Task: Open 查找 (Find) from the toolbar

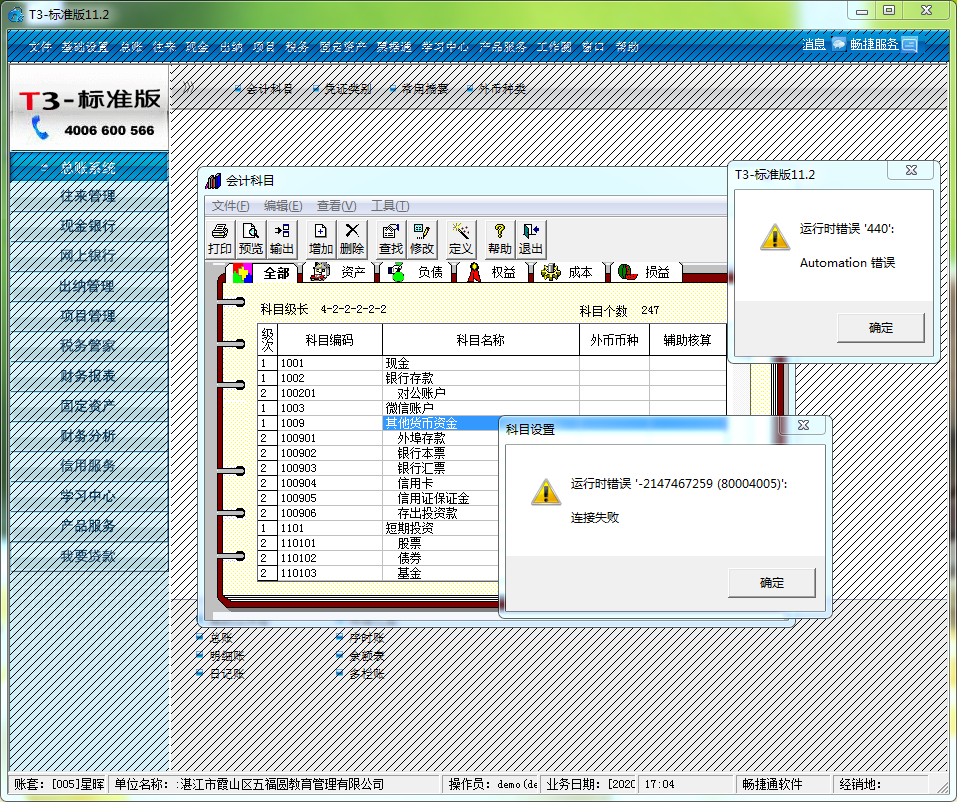Action: coord(391,239)
